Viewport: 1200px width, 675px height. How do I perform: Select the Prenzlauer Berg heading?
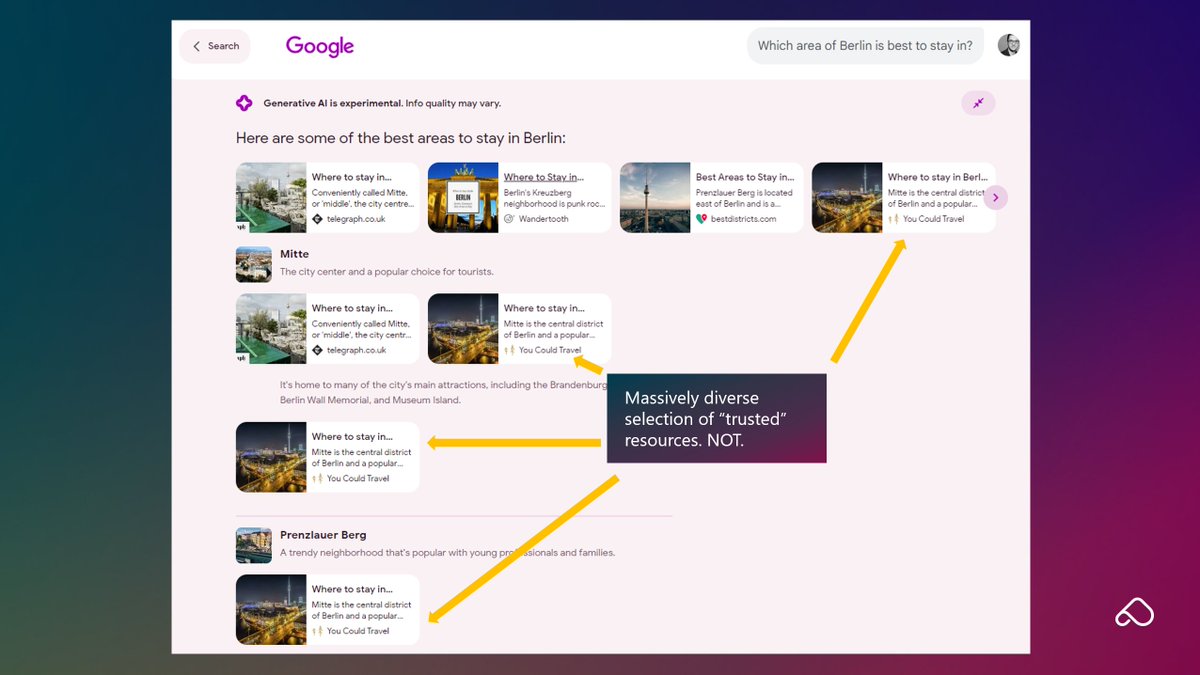pyautogui.click(x=323, y=535)
